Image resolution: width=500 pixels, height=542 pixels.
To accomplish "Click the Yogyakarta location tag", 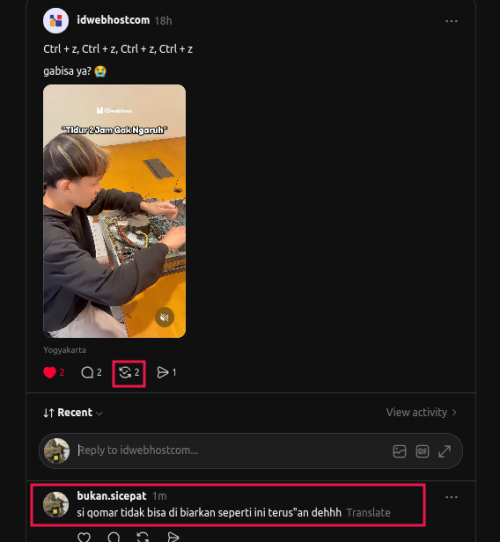I will pyautogui.click(x=65, y=350).
